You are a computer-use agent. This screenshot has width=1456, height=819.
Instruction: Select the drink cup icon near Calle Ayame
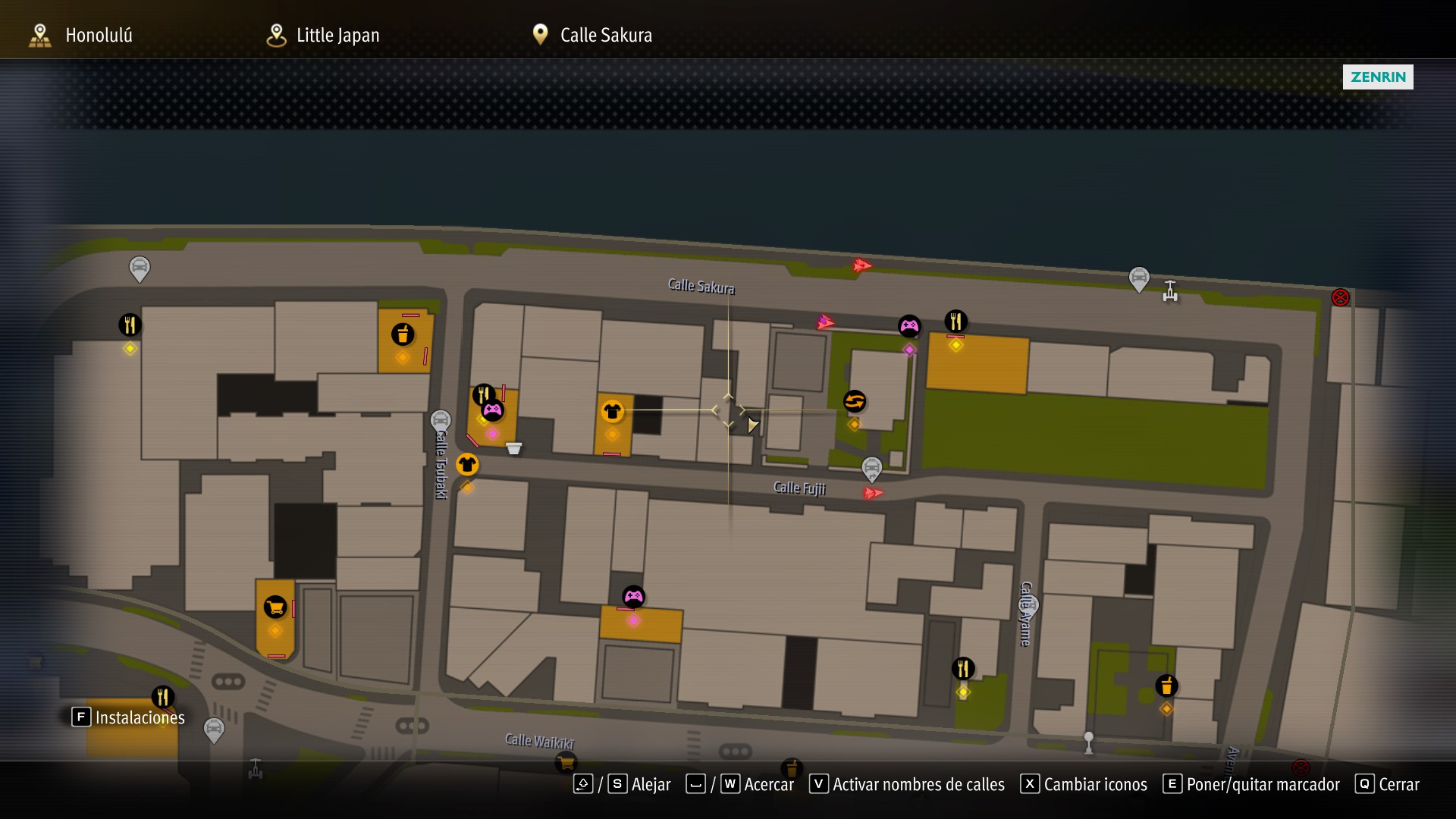click(x=1166, y=686)
